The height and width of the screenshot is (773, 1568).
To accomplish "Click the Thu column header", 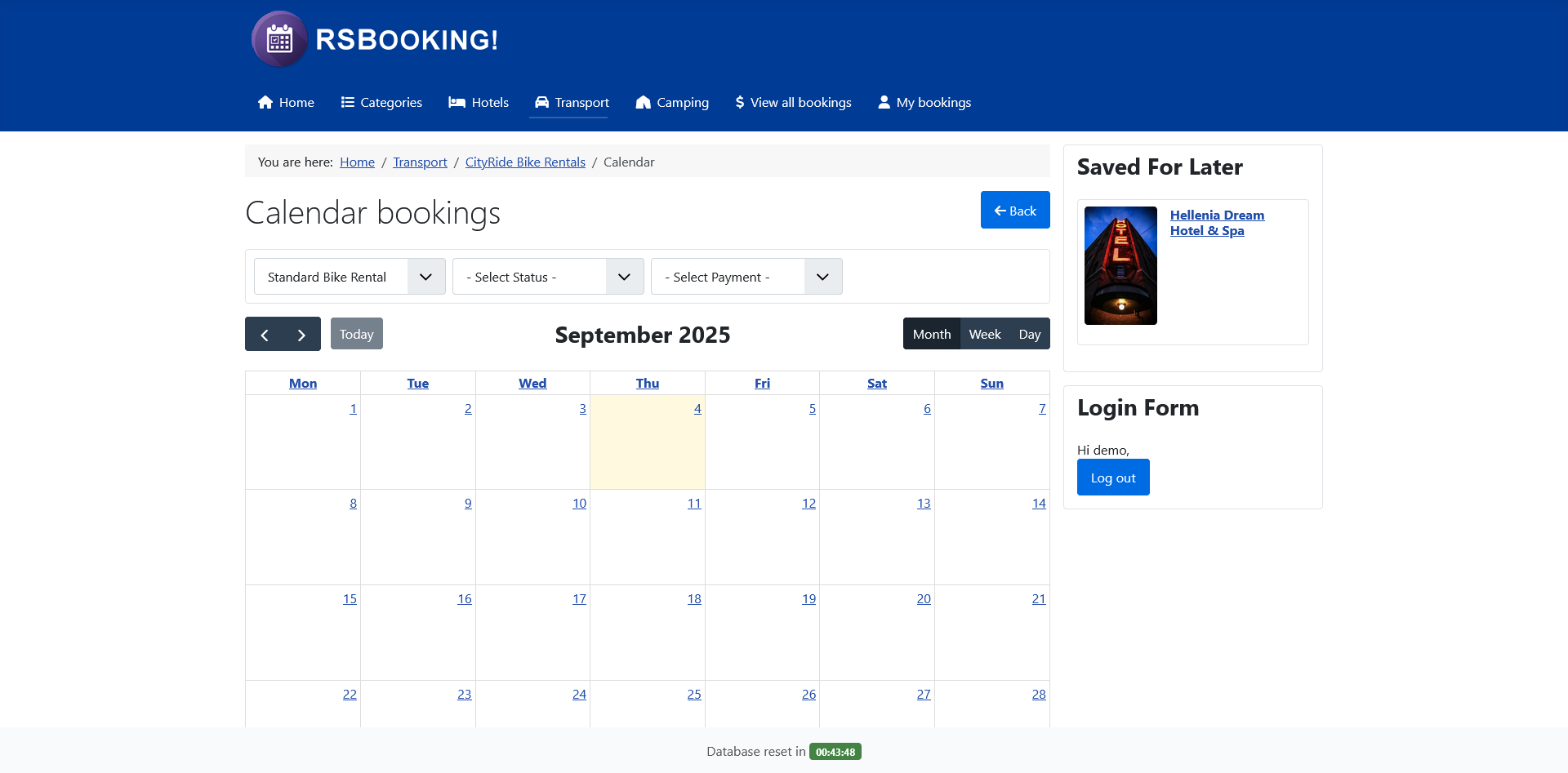I will pyautogui.click(x=648, y=383).
